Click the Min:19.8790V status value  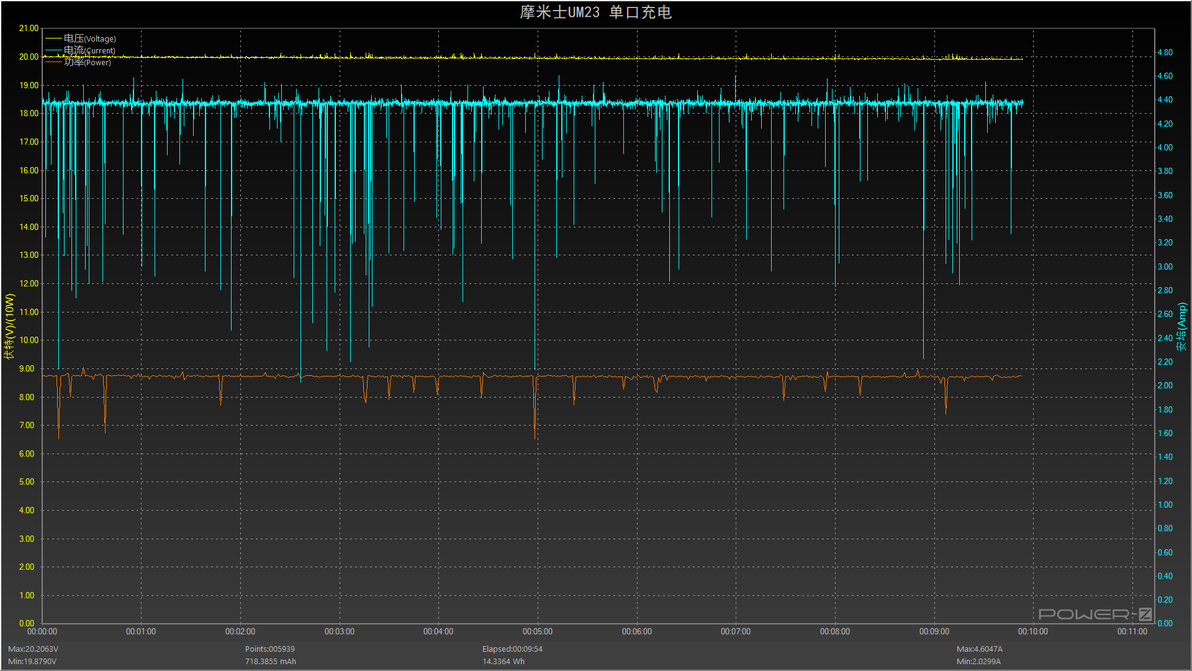pos(32,661)
